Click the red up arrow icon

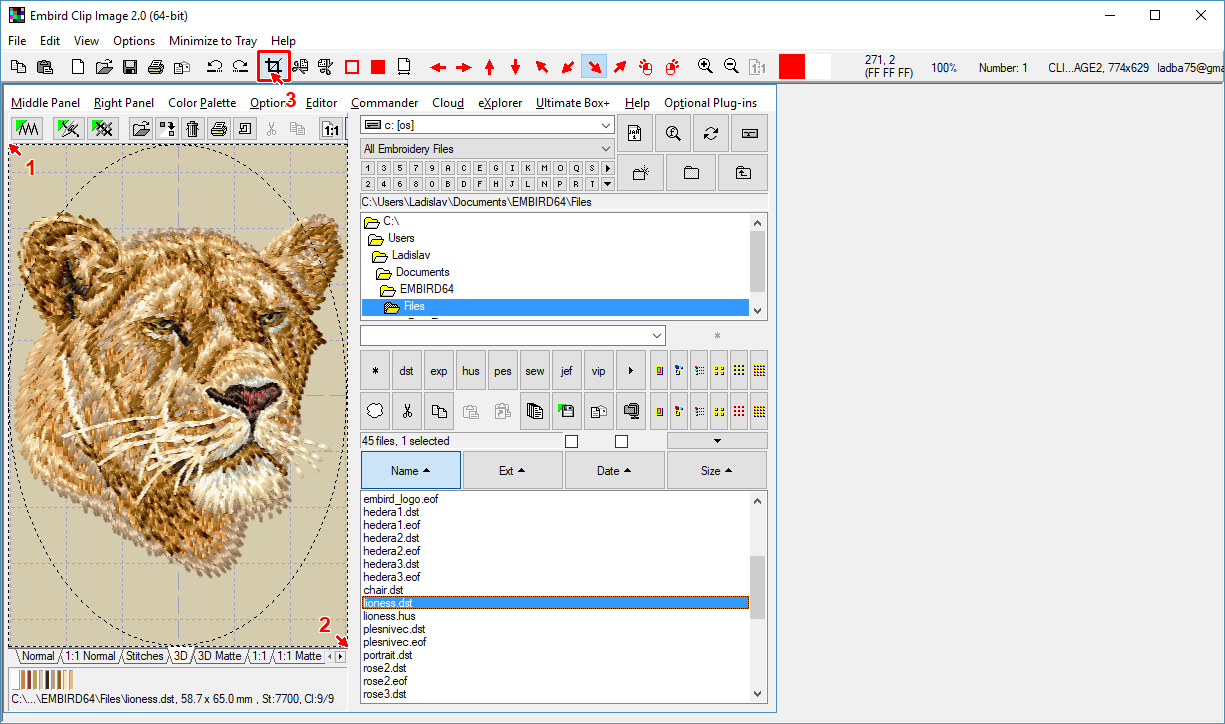[489, 67]
